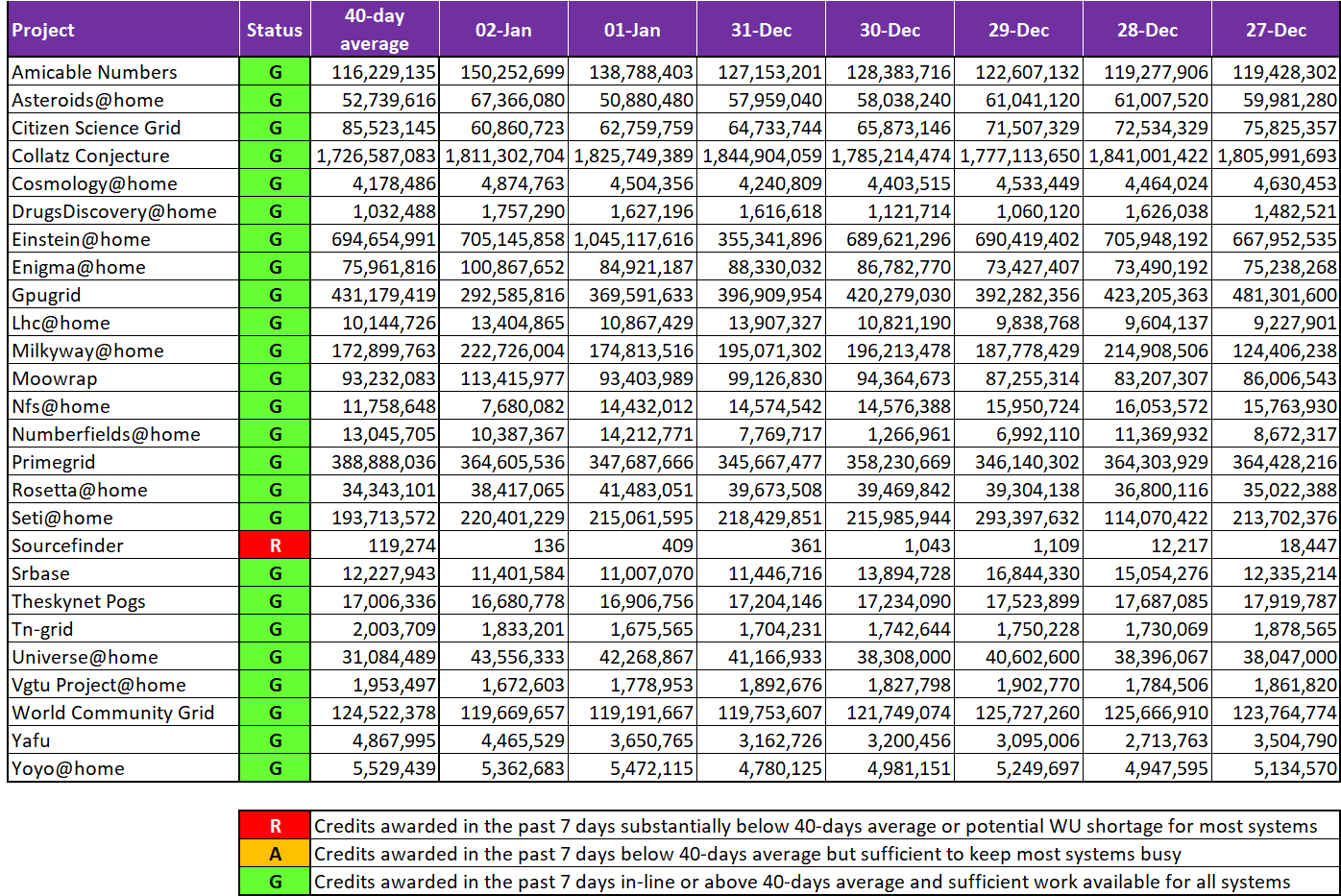Select the cell with value 124,522,378

click(x=375, y=713)
